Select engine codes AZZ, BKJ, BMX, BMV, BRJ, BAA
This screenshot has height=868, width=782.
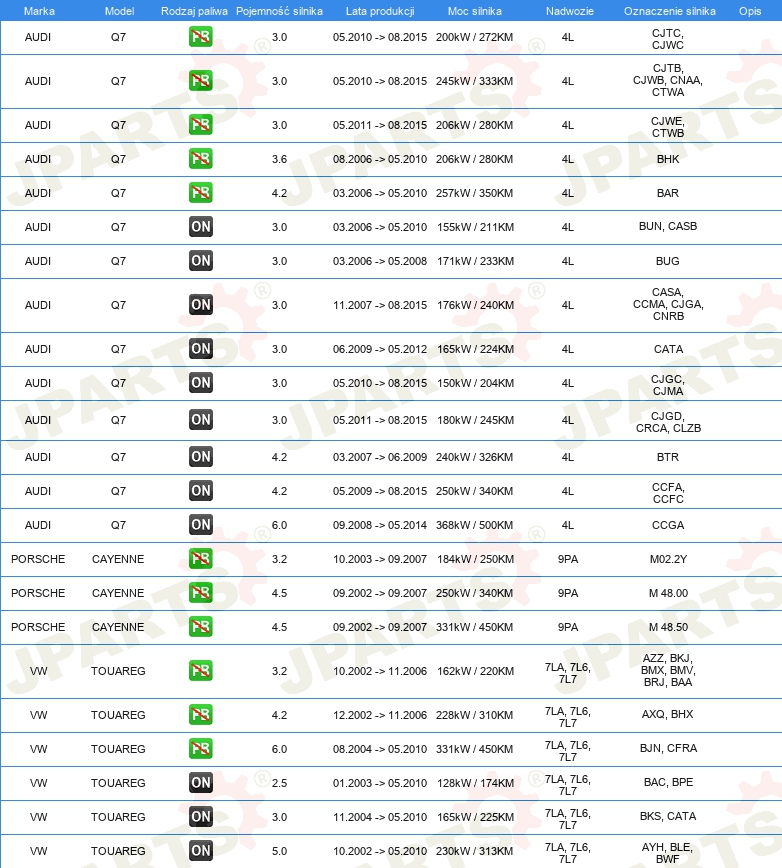tap(668, 670)
